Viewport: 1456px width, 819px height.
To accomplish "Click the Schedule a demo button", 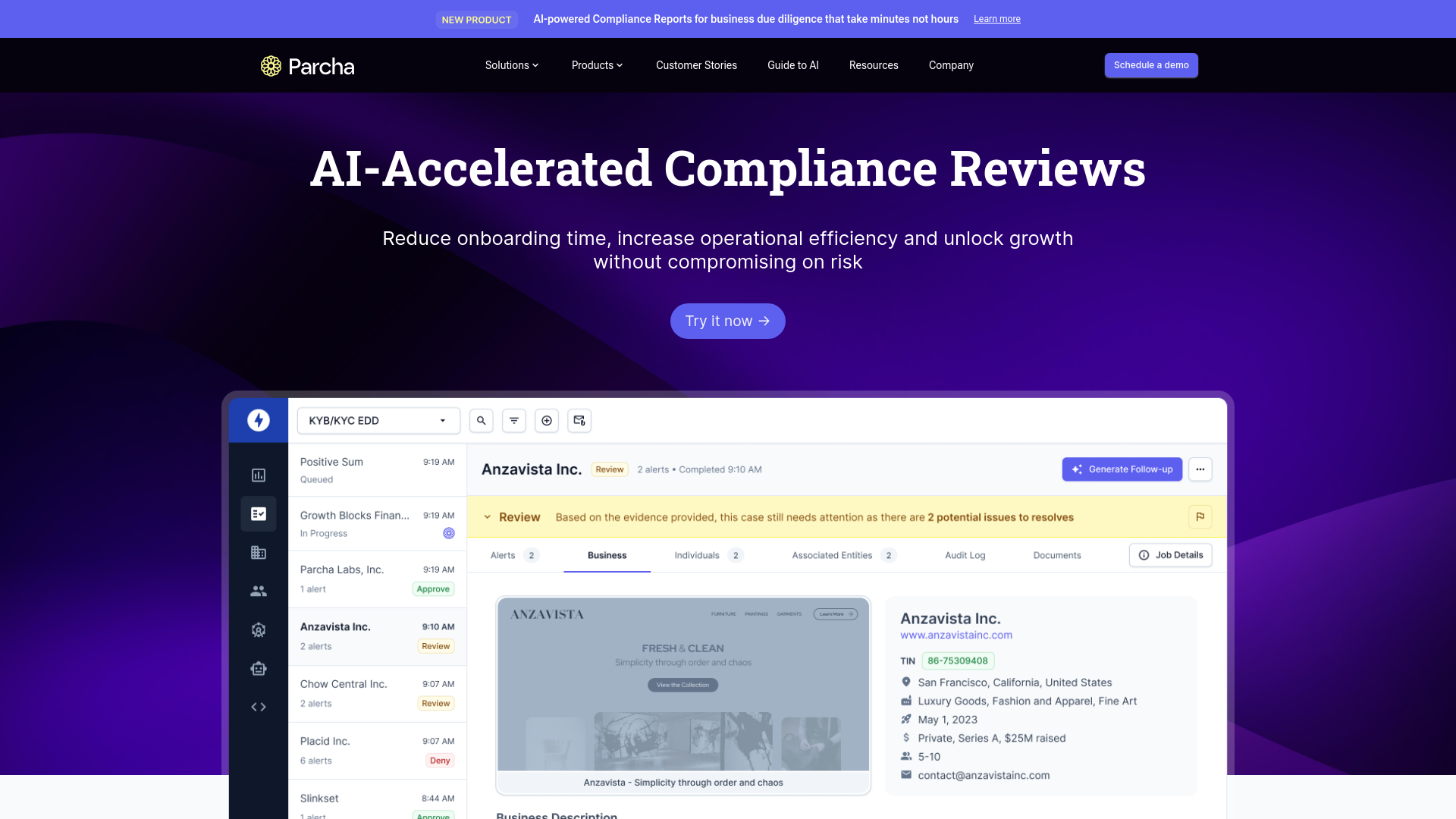I will [1150, 65].
